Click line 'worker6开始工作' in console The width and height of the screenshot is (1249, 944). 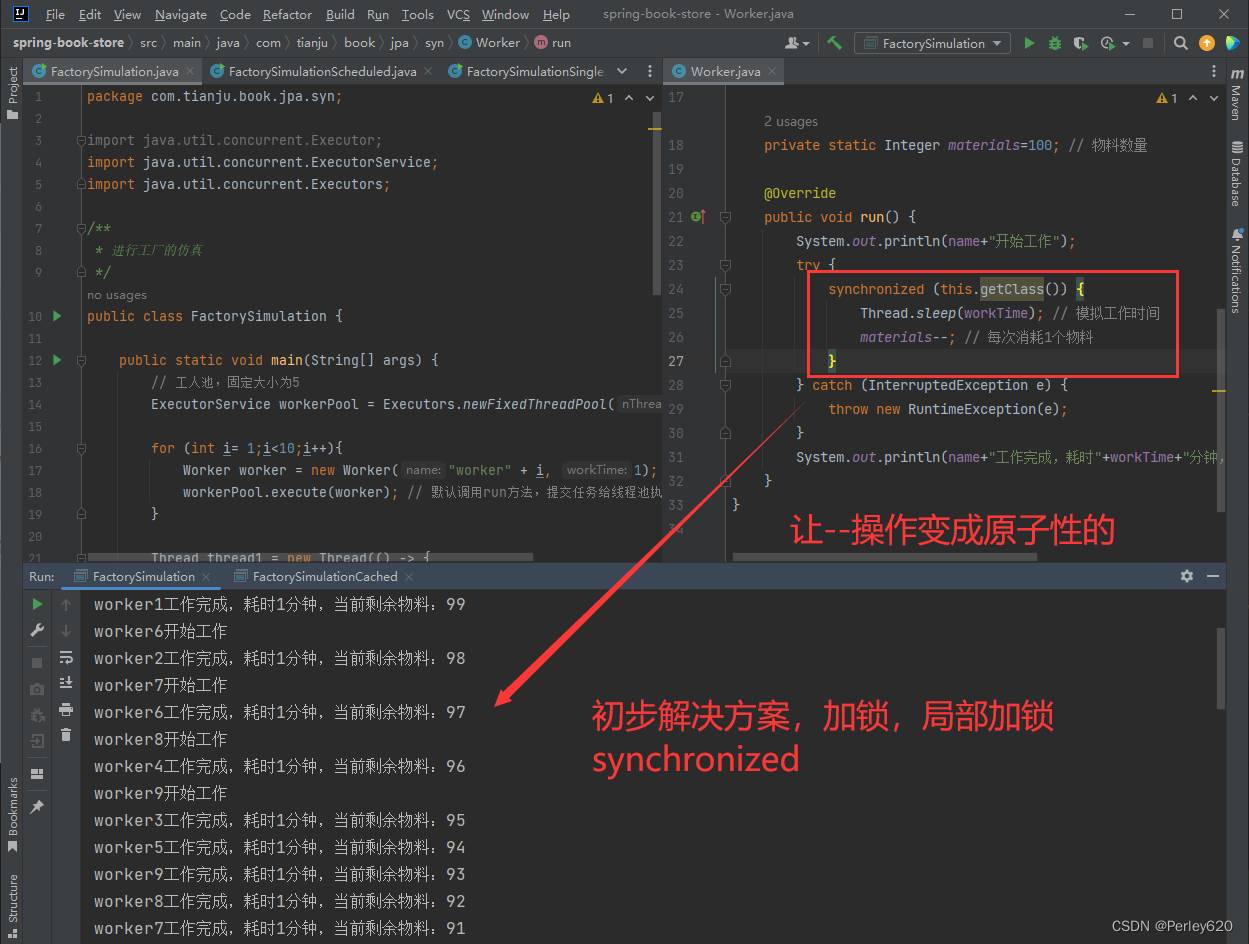(161, 631)
